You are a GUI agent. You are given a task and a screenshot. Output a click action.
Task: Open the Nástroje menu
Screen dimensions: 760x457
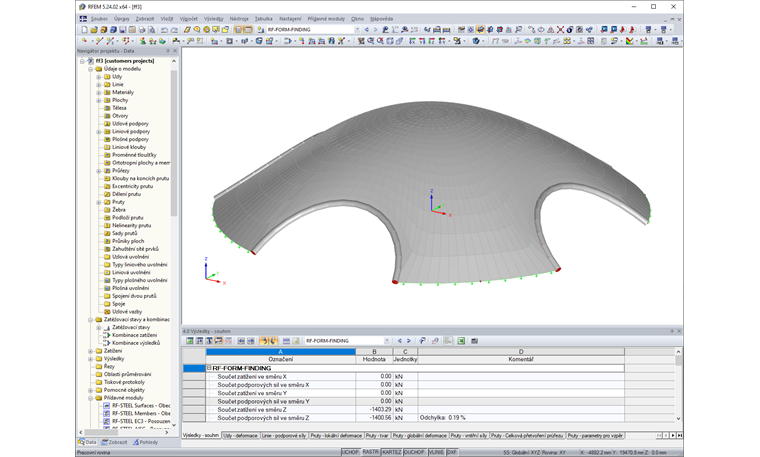click(x=239, y=19)
